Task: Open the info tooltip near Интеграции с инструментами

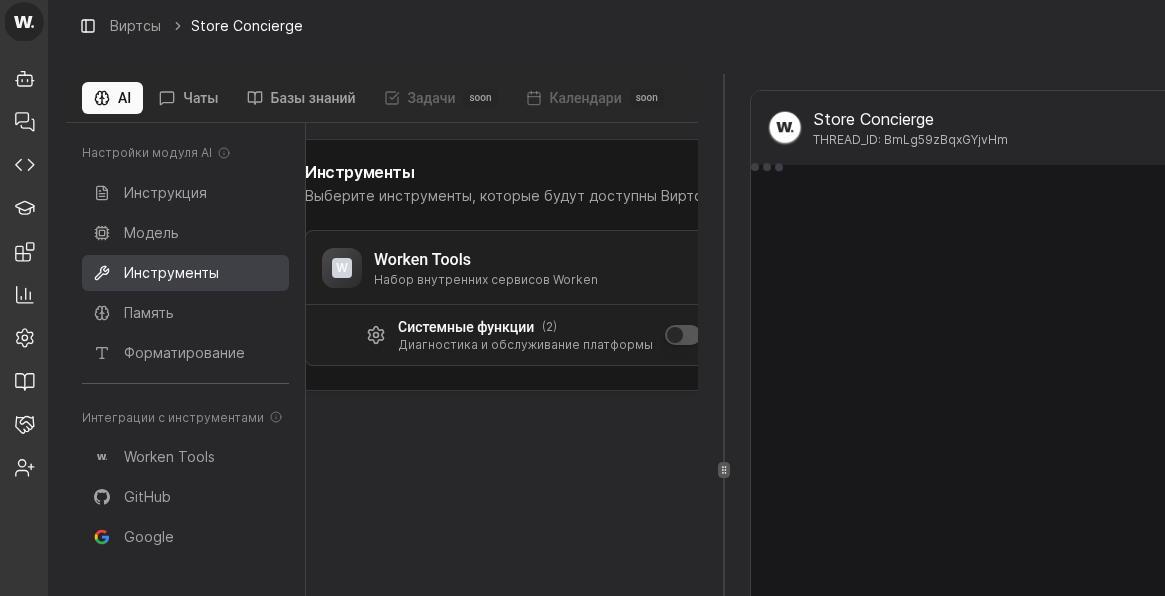Action: (276, 418)
